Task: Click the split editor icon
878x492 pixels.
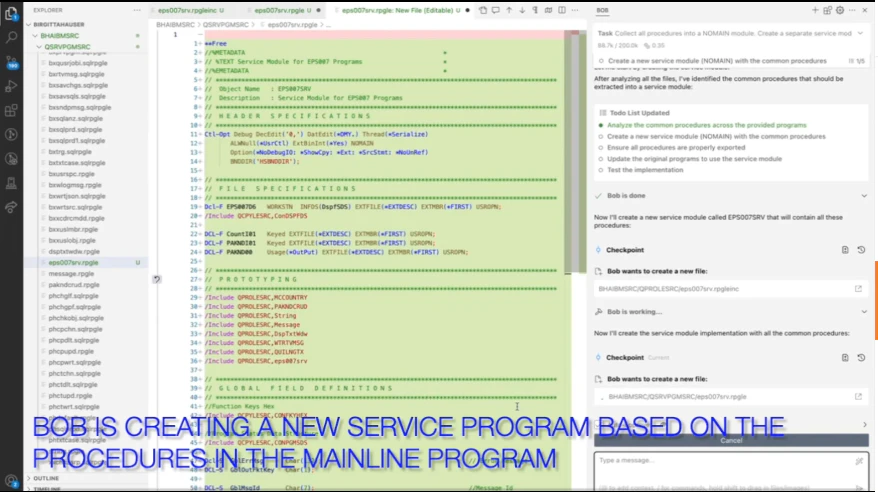Action: pos(562,10)
